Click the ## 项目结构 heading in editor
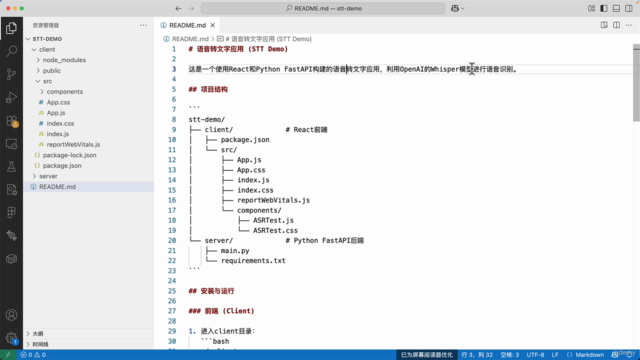 208,89
